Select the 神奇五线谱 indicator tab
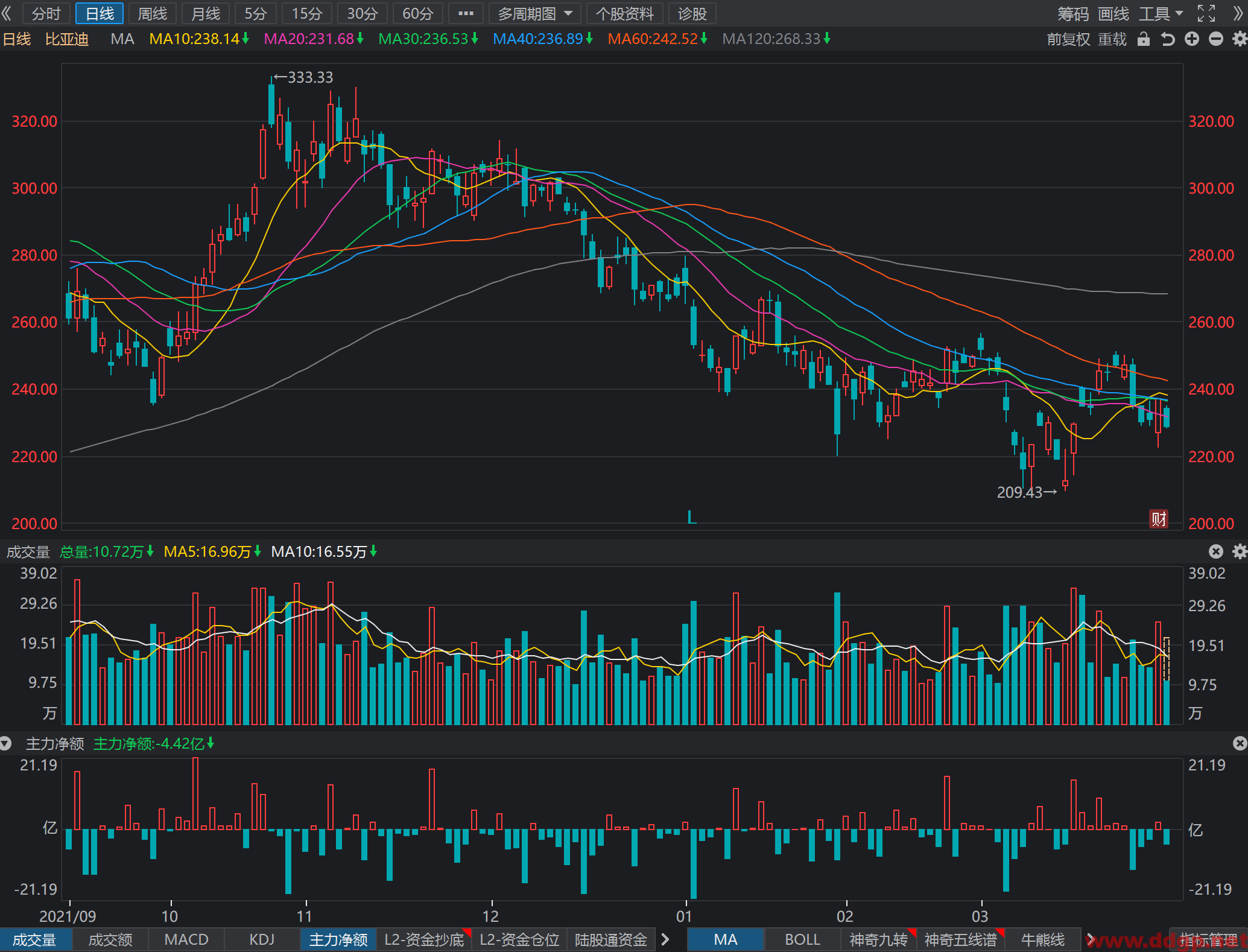Viewport: 1248px width, 952px height. [x=961, y=940]
